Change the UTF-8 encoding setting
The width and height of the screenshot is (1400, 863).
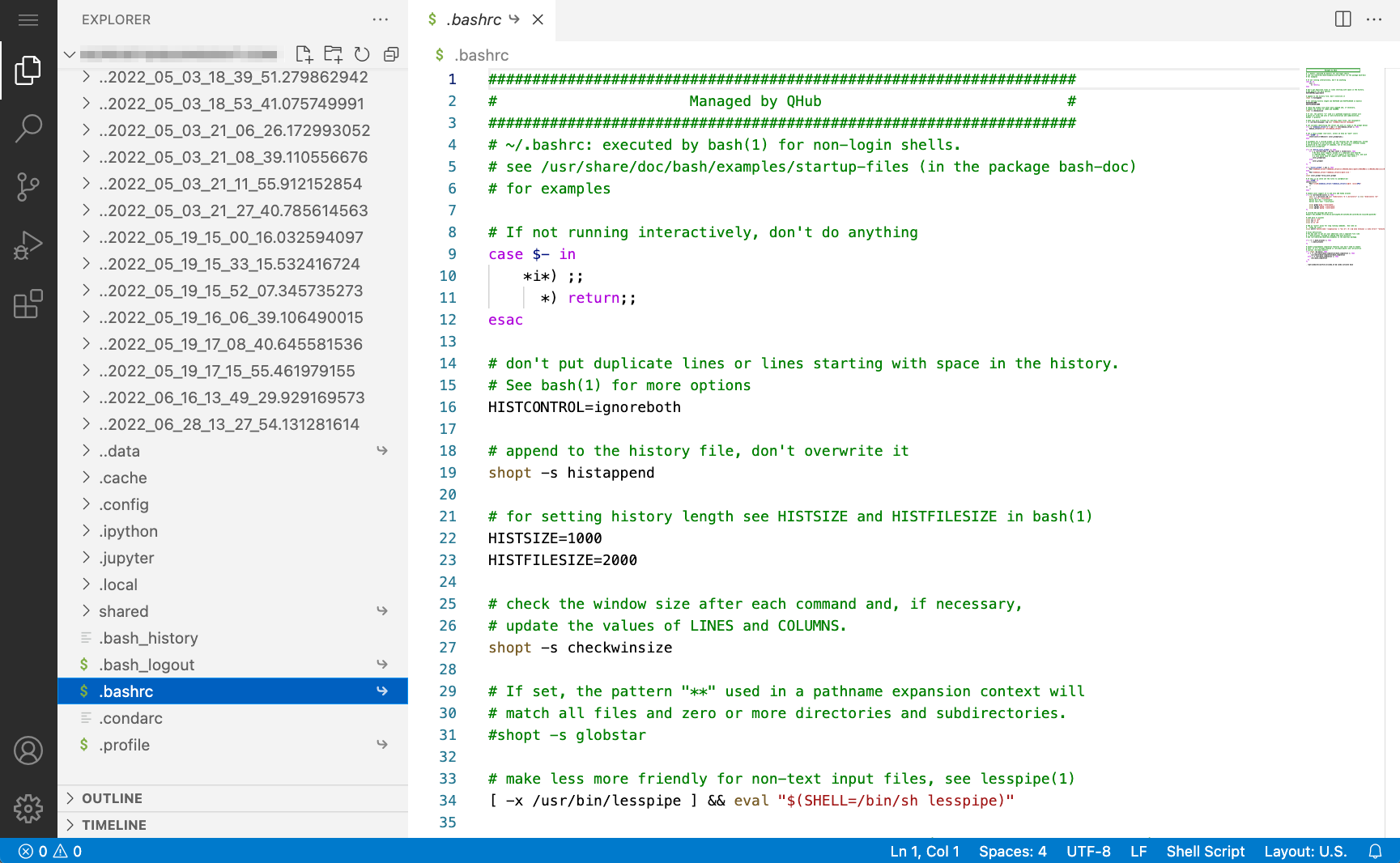pos(1089,851)
